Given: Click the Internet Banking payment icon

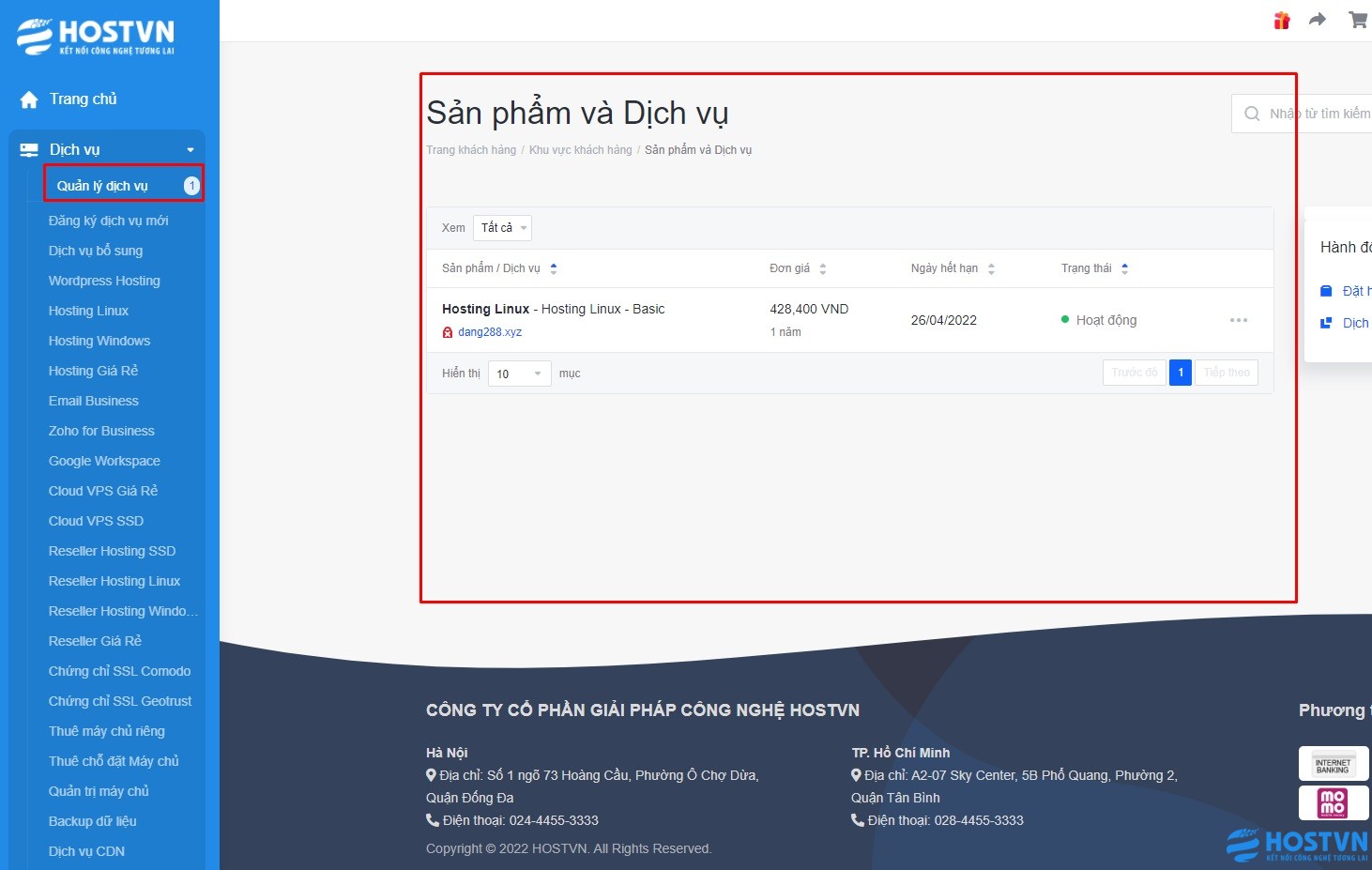Looking at the screenshot, I should click(x=1333, y=763).
